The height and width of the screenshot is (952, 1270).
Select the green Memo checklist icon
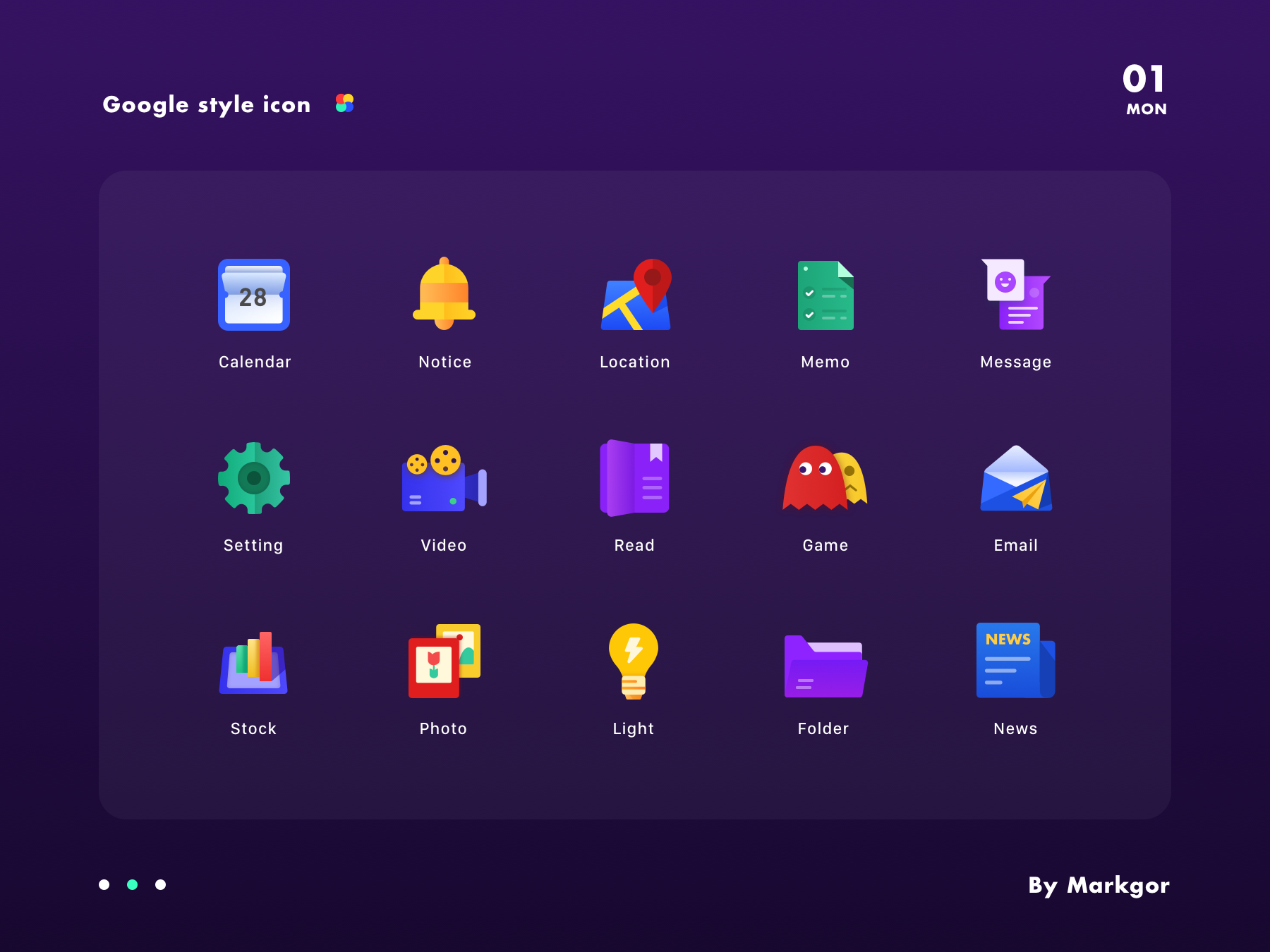pos(825,295)
